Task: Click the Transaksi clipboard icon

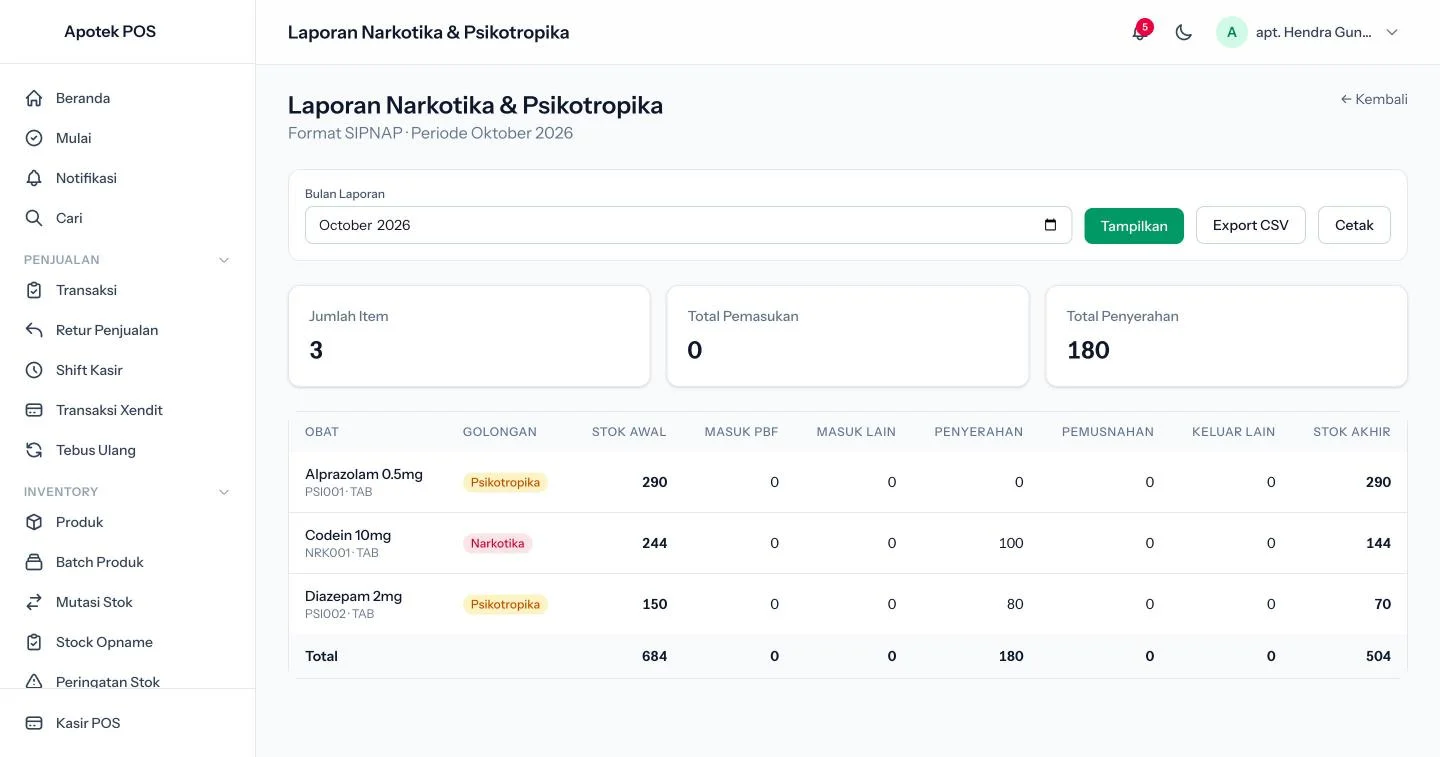Action: coord(34,290)
